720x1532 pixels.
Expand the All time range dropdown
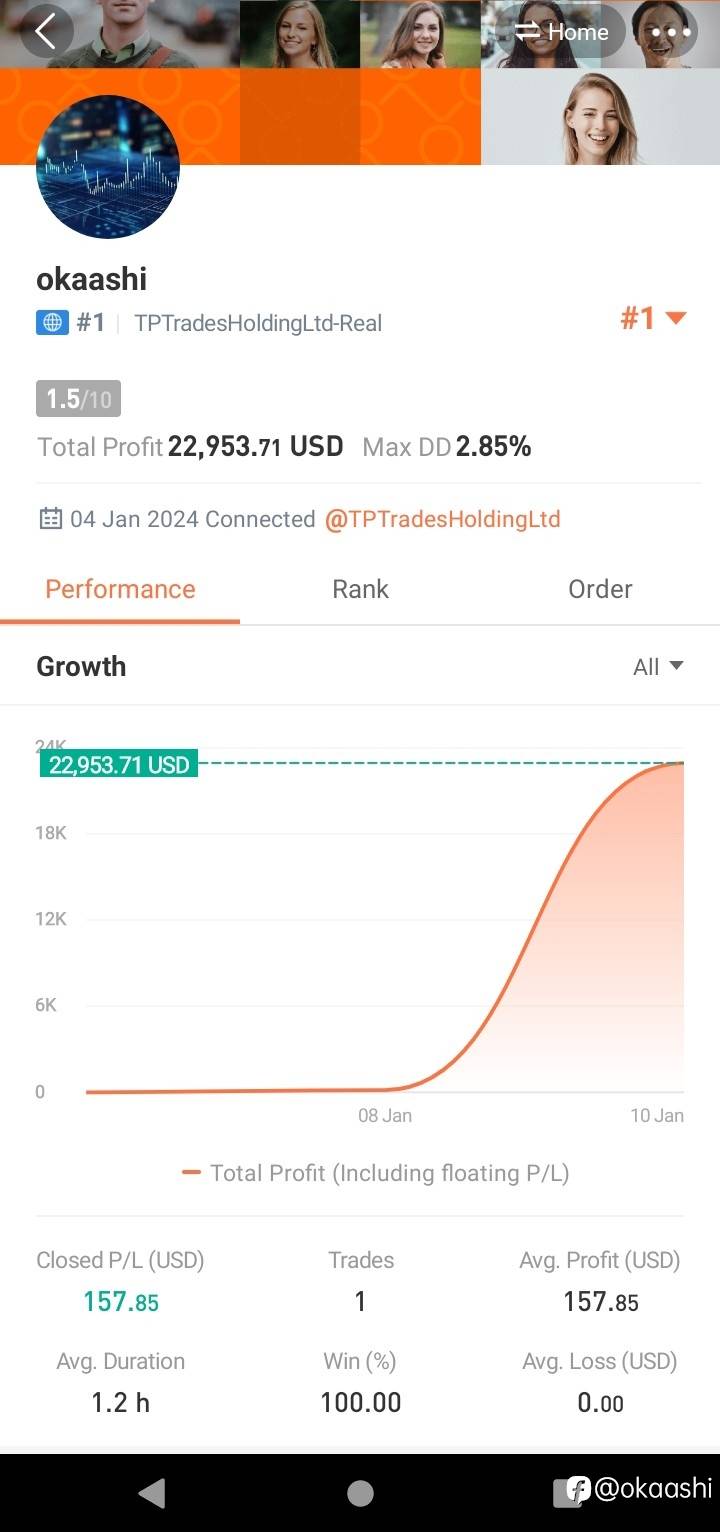(x=657, y=667)
